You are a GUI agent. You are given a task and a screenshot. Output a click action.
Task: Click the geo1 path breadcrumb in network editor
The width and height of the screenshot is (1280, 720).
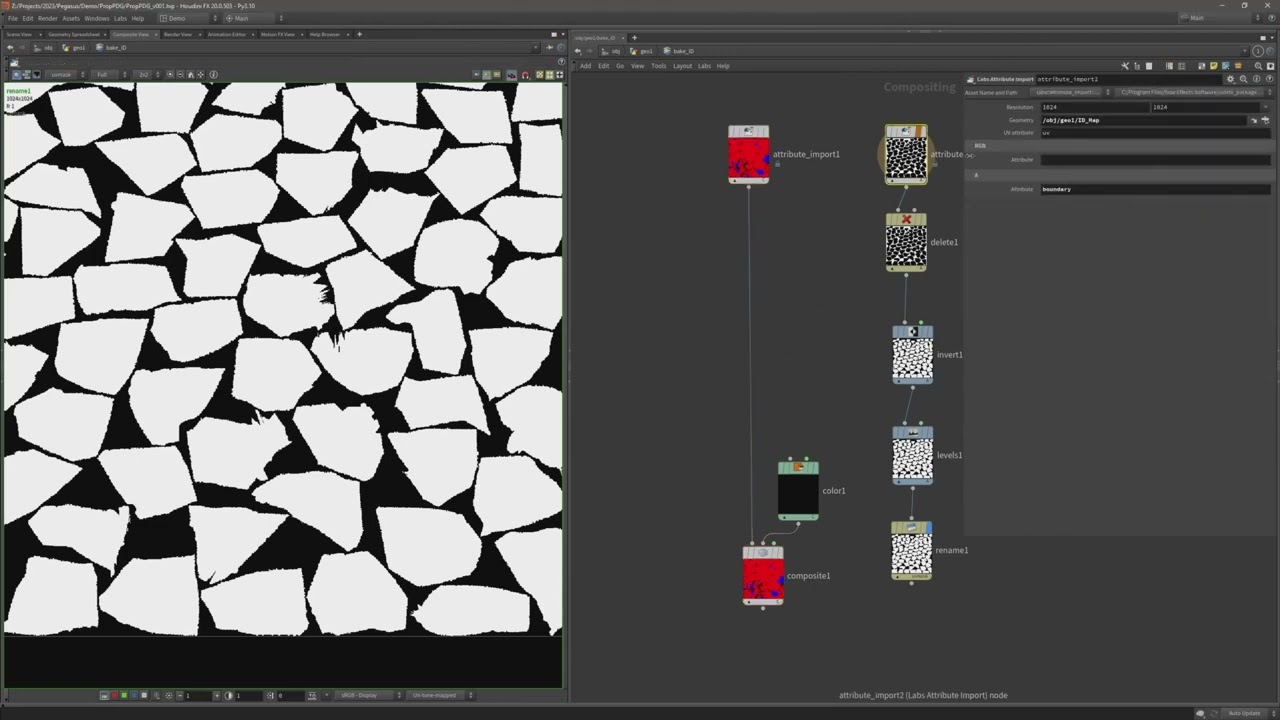click(x=646, y=51)
